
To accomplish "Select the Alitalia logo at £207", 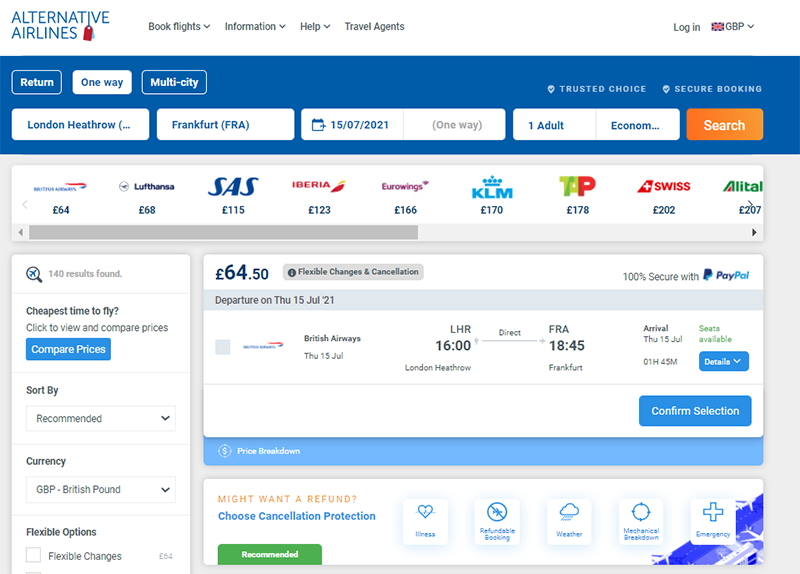I will tap(743, 186).
